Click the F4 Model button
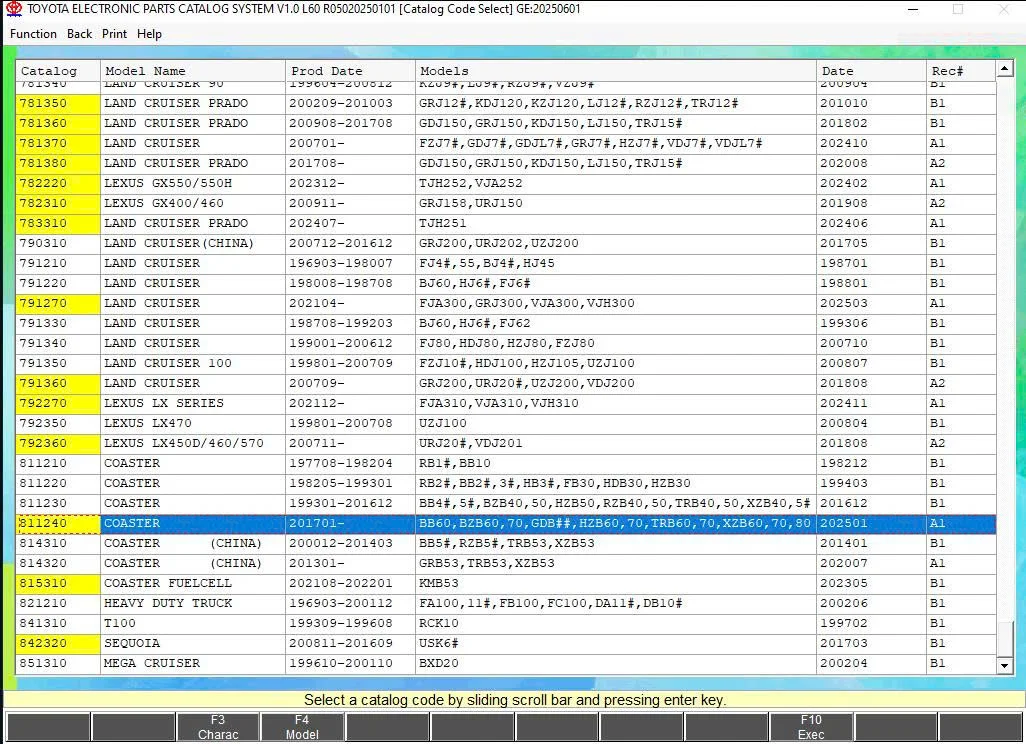 coord(302,727)
